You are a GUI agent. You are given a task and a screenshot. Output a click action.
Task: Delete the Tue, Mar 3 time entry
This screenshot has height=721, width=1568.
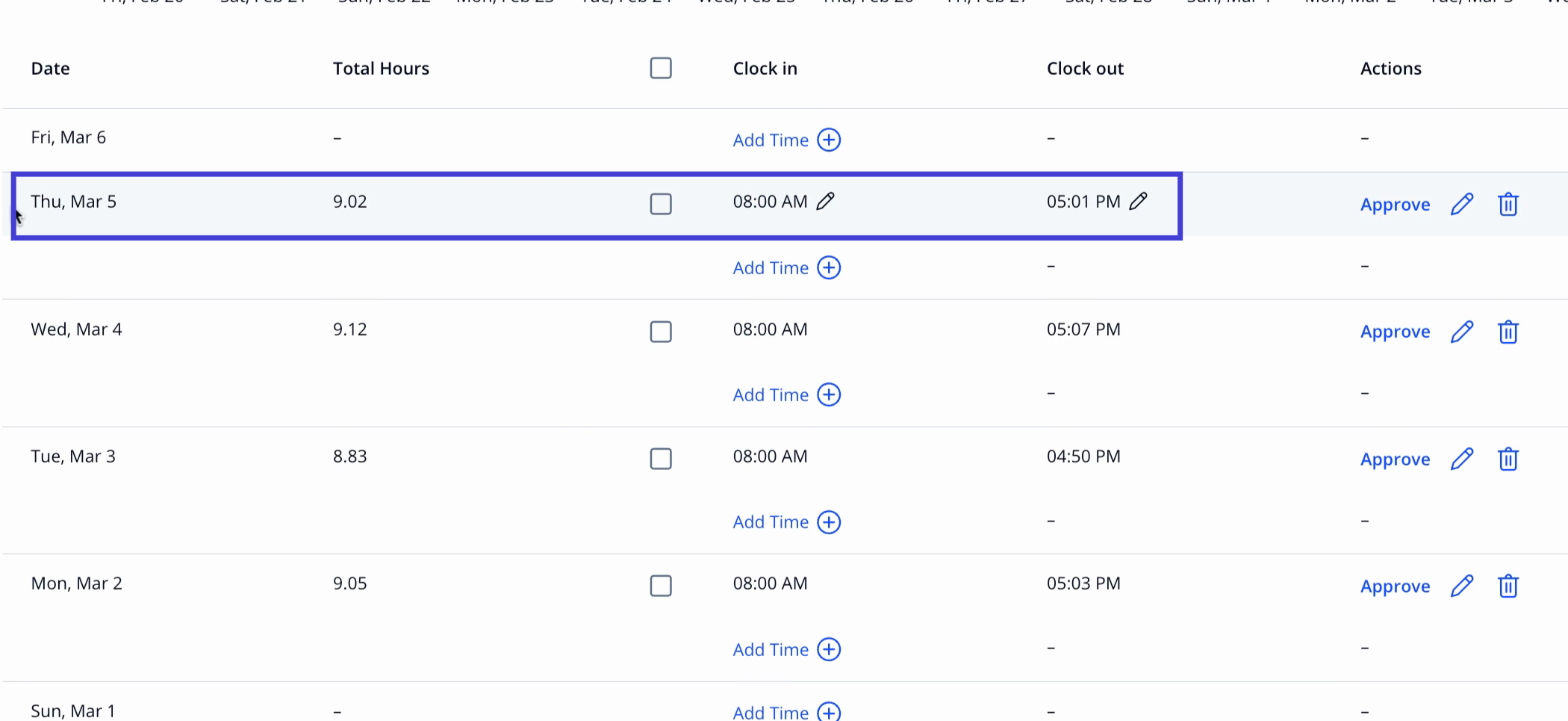pos(1508,459)
